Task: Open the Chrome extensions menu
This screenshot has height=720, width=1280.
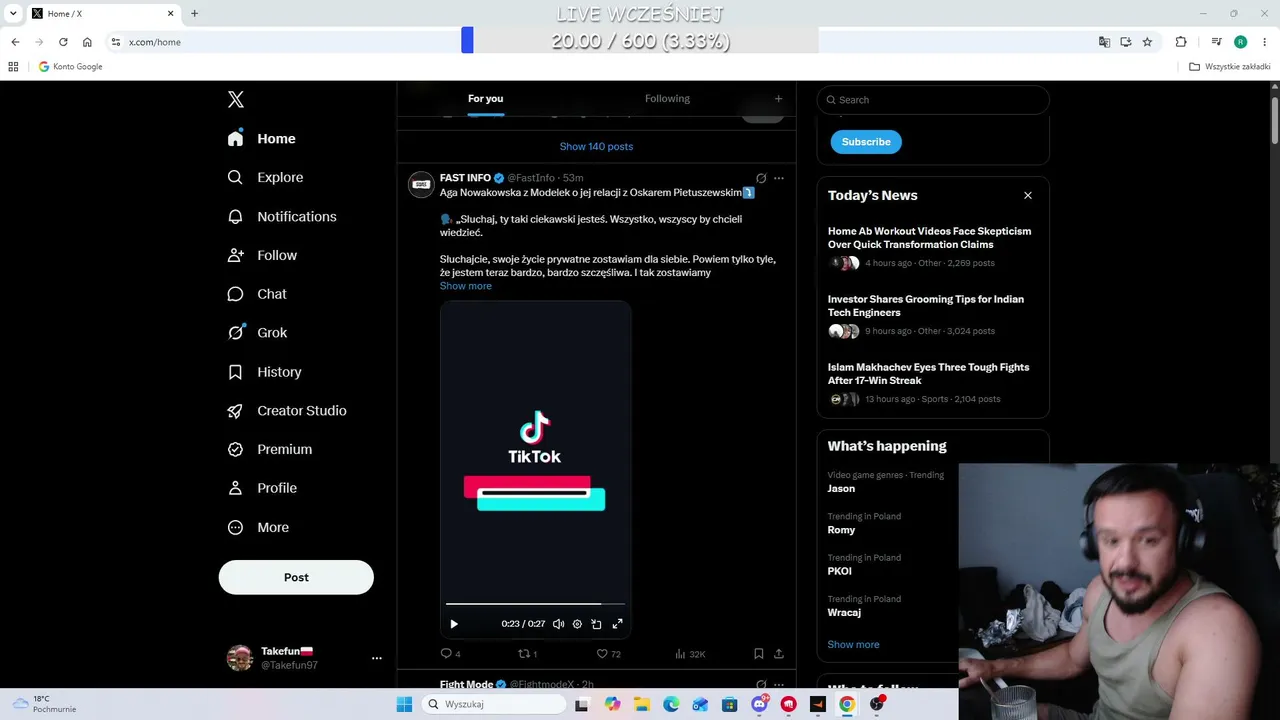Action: tap(1181, 42)
